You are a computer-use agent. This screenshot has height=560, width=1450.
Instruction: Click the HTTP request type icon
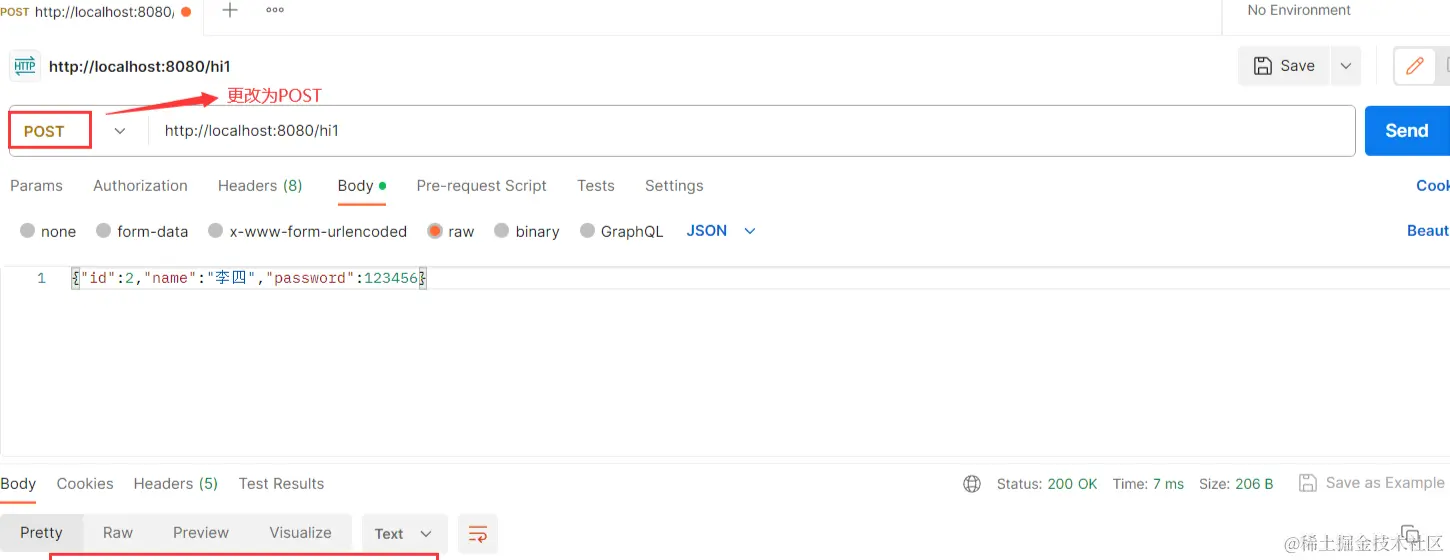[x=25, y=66]
